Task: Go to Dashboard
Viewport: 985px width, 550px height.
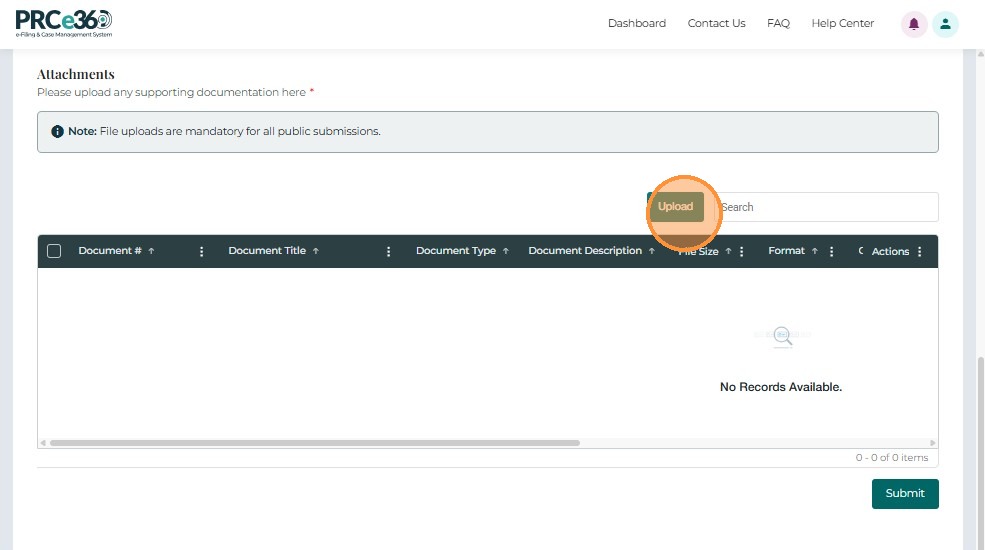Action: [637, 23]
